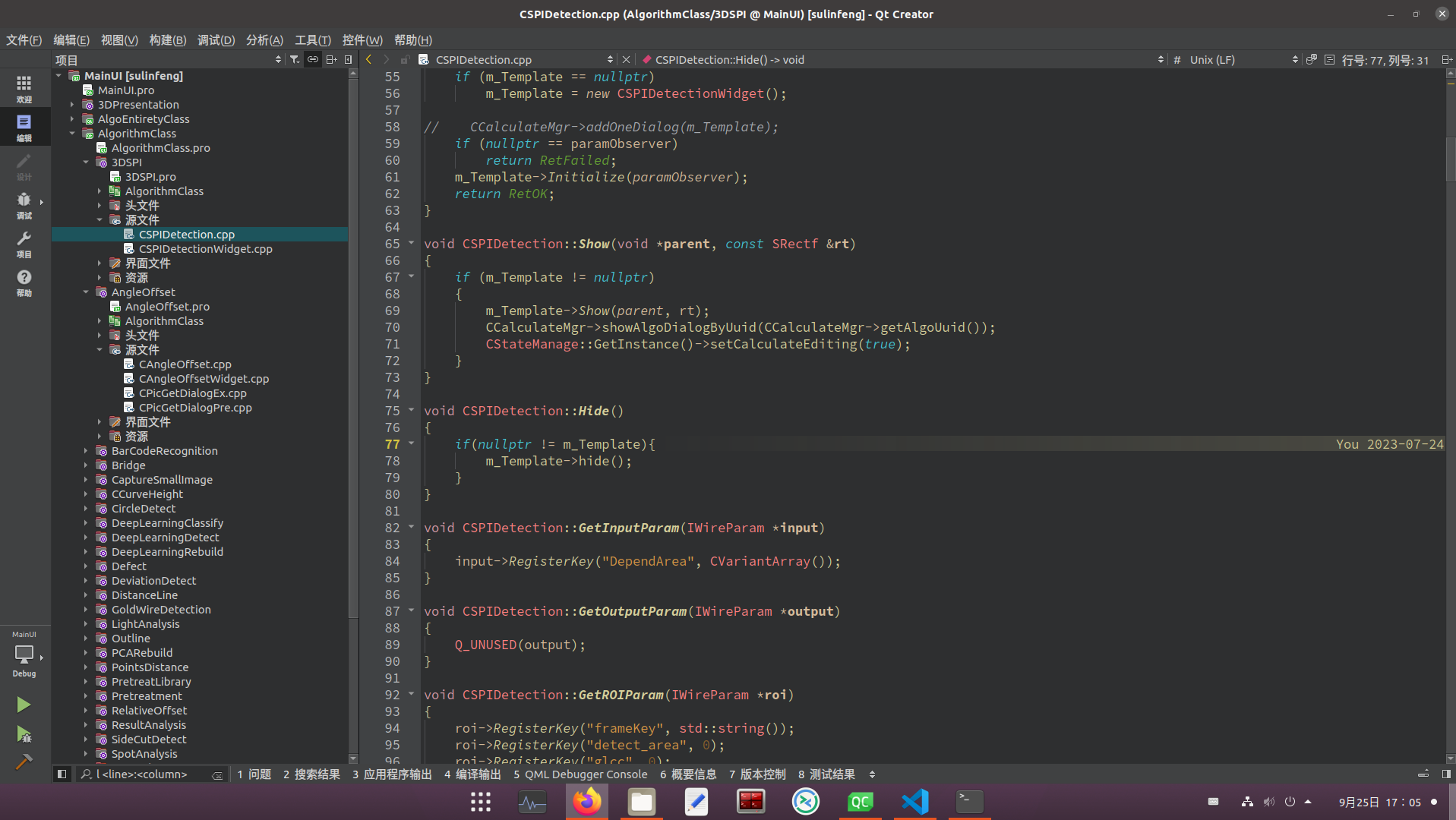Toggle link-with-editor sync in project panel
1456x820 pixels.
[x=313, y=59]
